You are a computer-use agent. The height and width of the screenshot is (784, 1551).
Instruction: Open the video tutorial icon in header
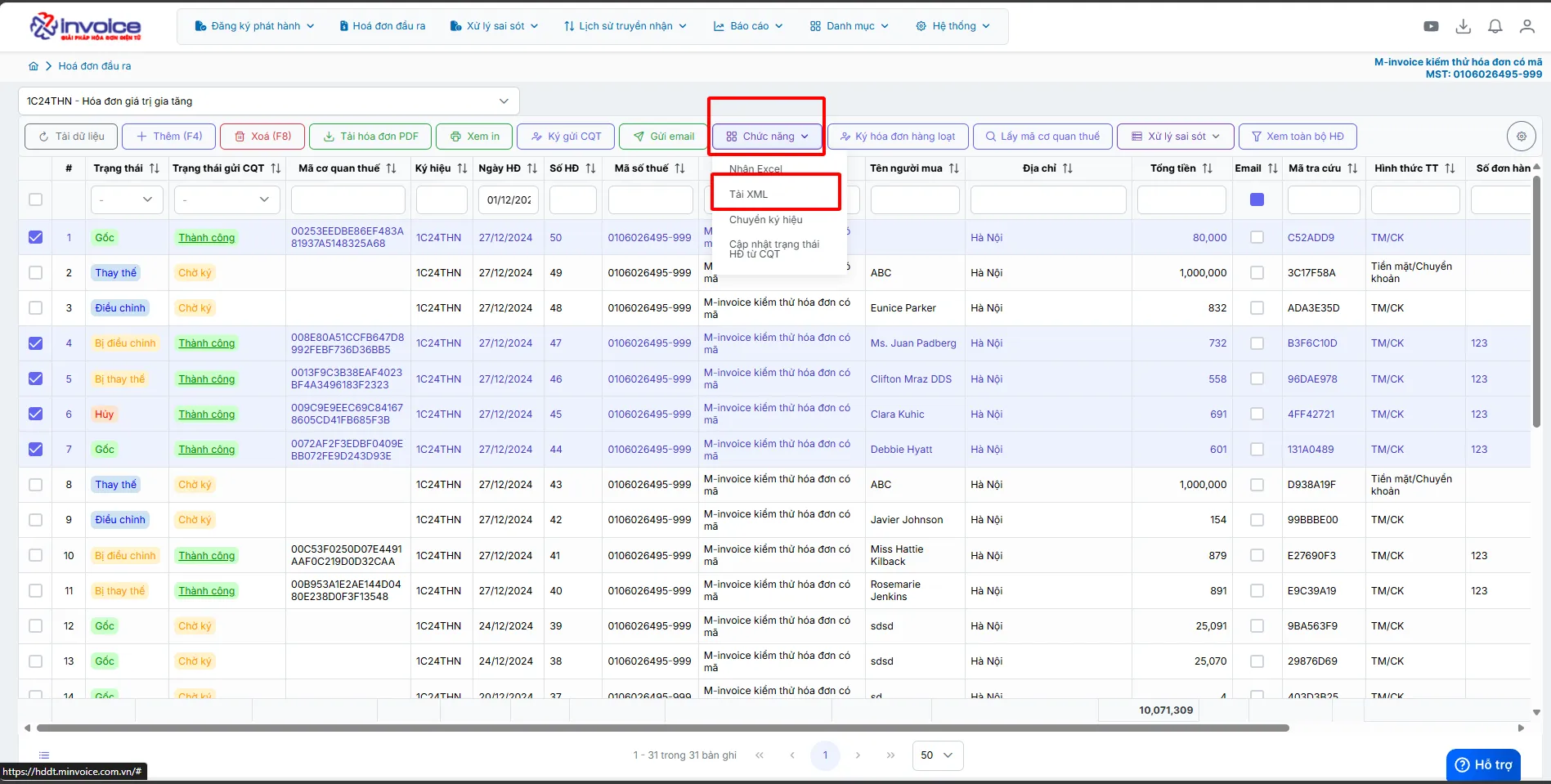click(x=1431, y=26)
